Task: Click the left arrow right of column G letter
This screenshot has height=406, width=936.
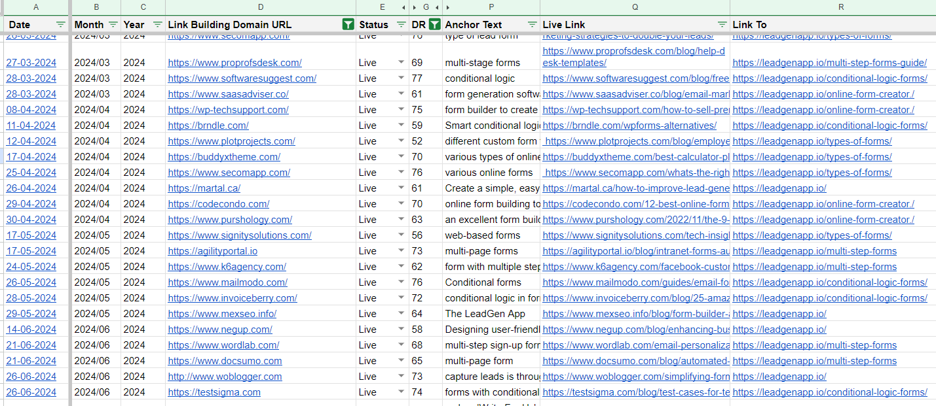Action: (437, 7)
